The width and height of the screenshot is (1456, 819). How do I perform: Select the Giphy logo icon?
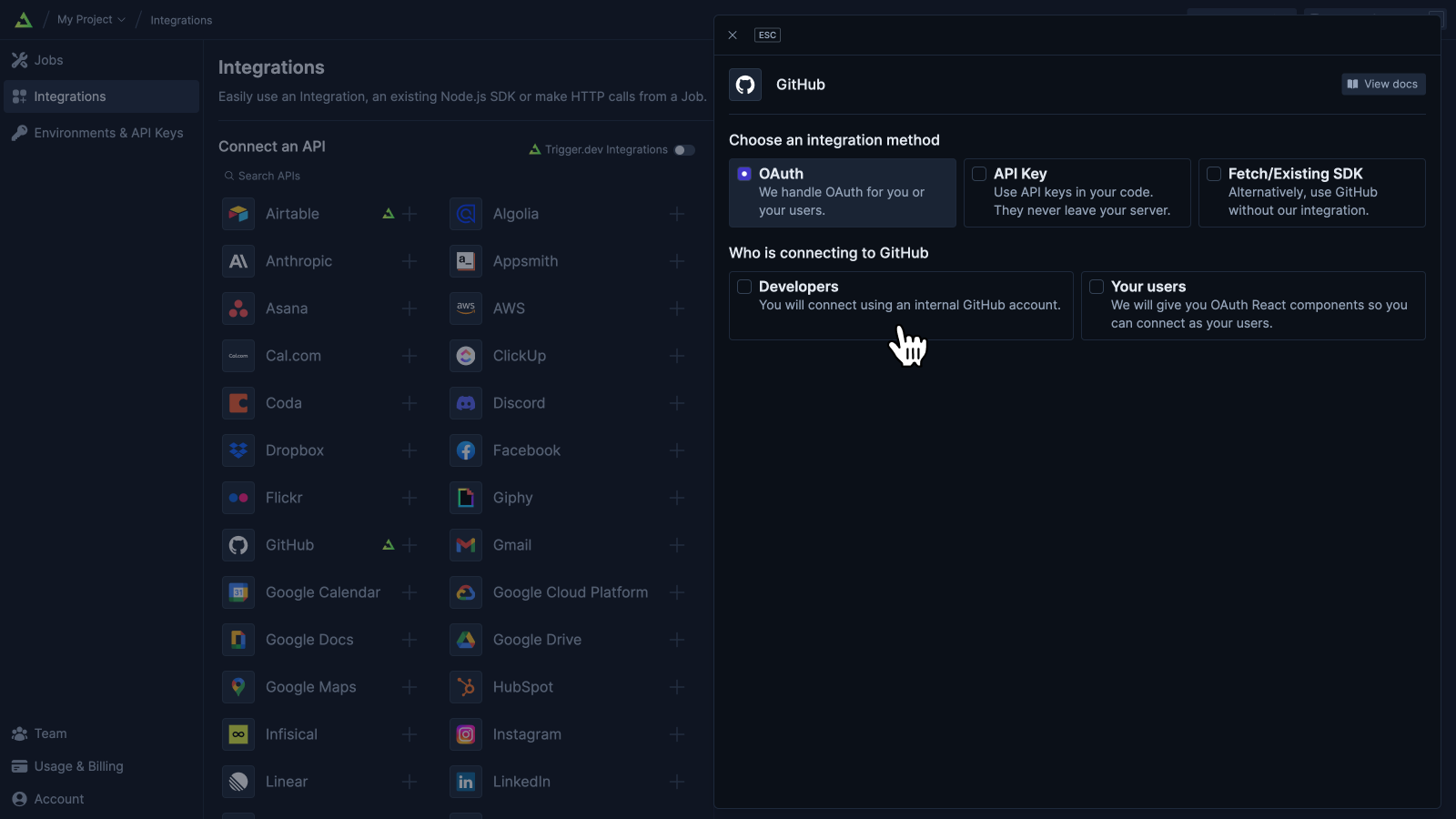pos(466,498)
